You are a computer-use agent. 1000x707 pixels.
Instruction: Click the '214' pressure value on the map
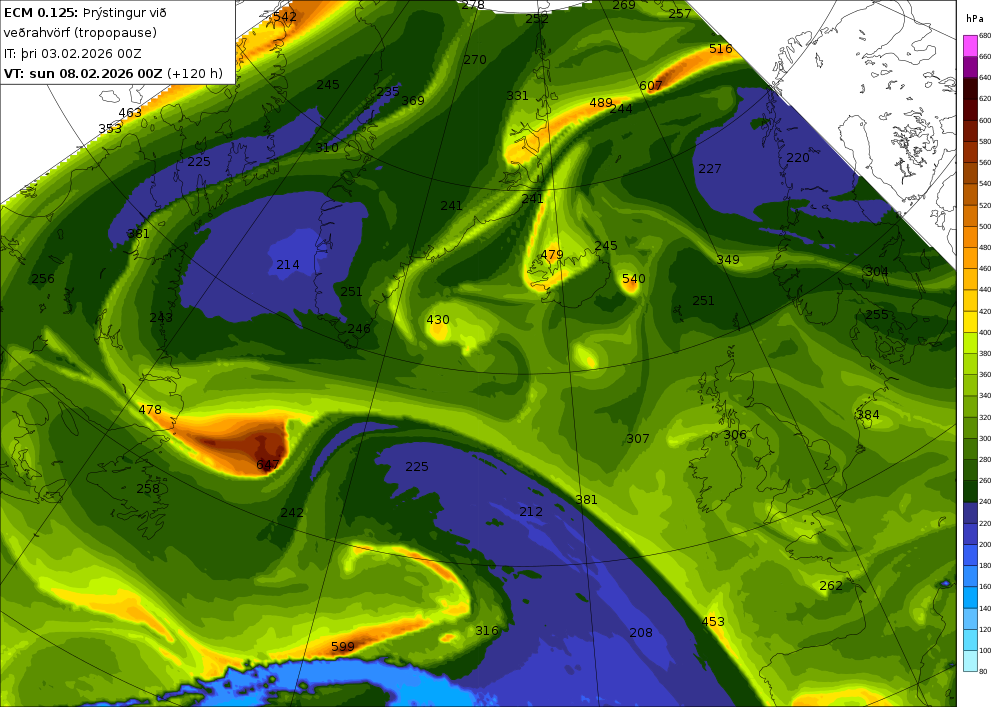point(288,265)
